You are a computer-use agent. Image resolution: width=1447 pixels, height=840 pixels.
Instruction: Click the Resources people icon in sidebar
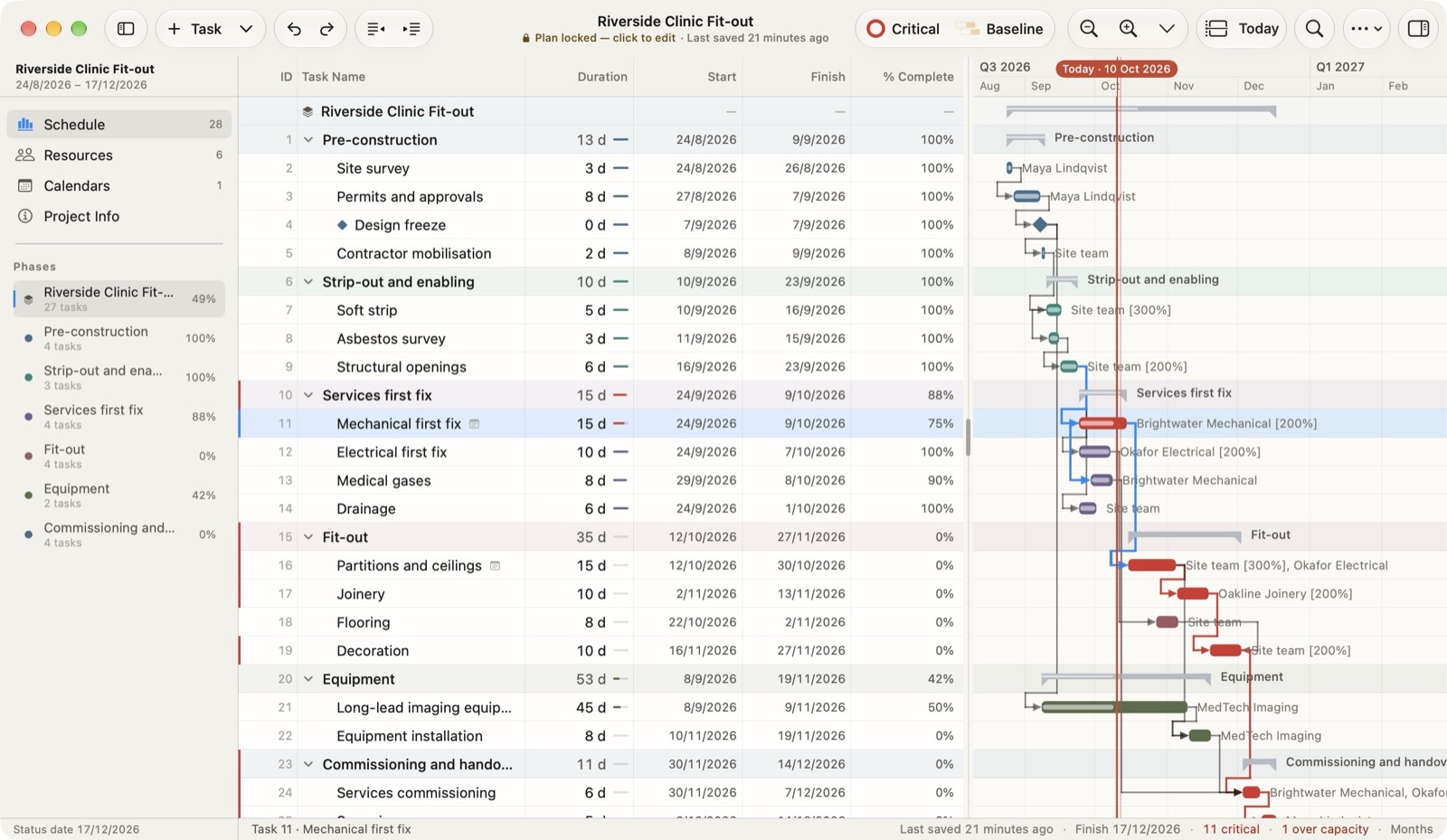[x=25, y=155]
